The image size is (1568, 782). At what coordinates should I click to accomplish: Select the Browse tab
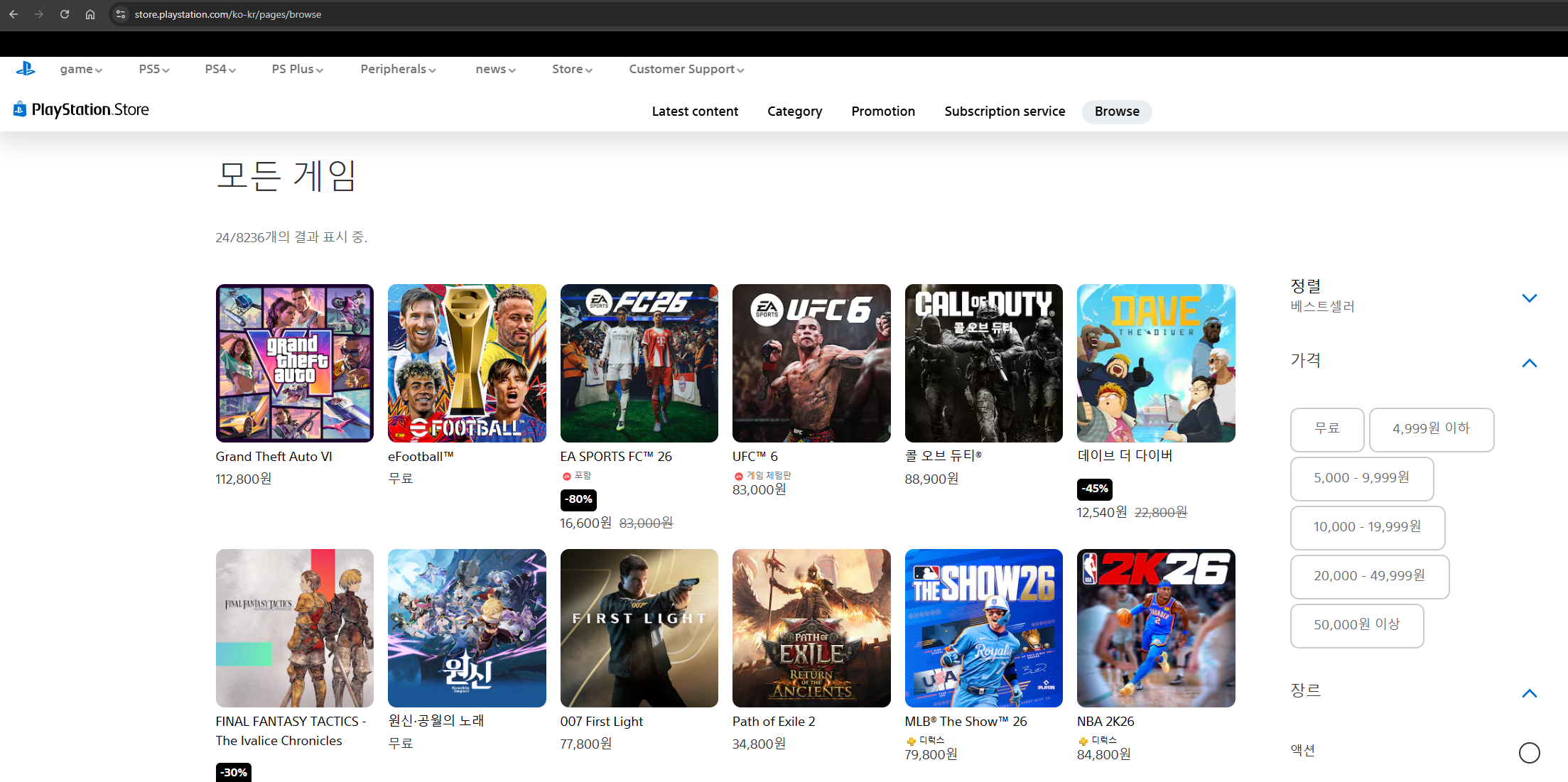pos(1117,112)
